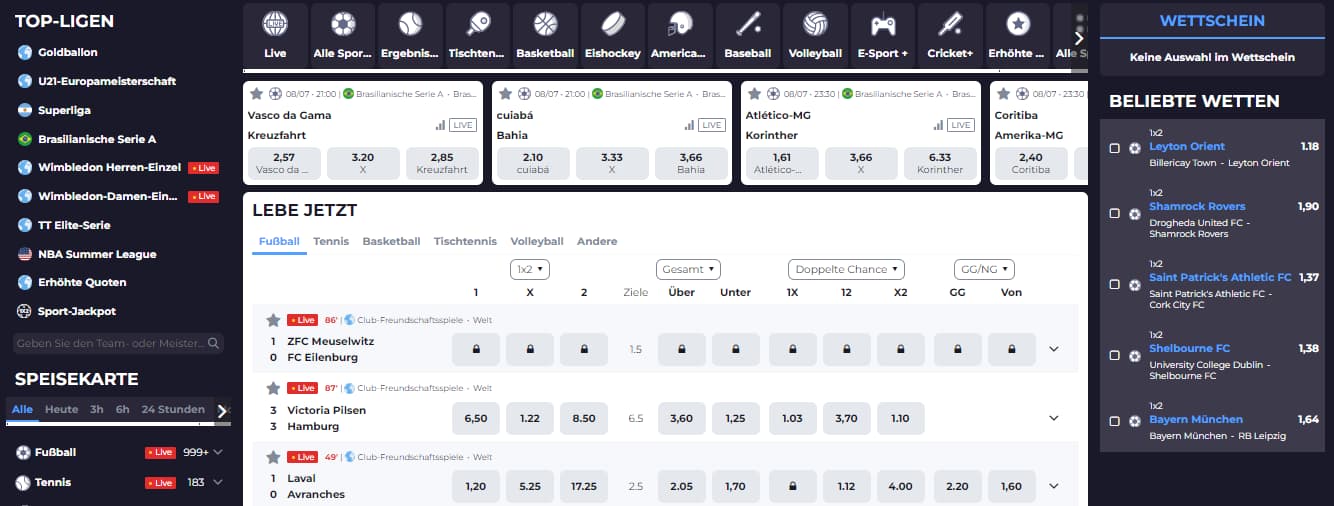Select the 24 Stunden time filter
The height and width of the screenshot is (506, 1334).
pos(173,410)
